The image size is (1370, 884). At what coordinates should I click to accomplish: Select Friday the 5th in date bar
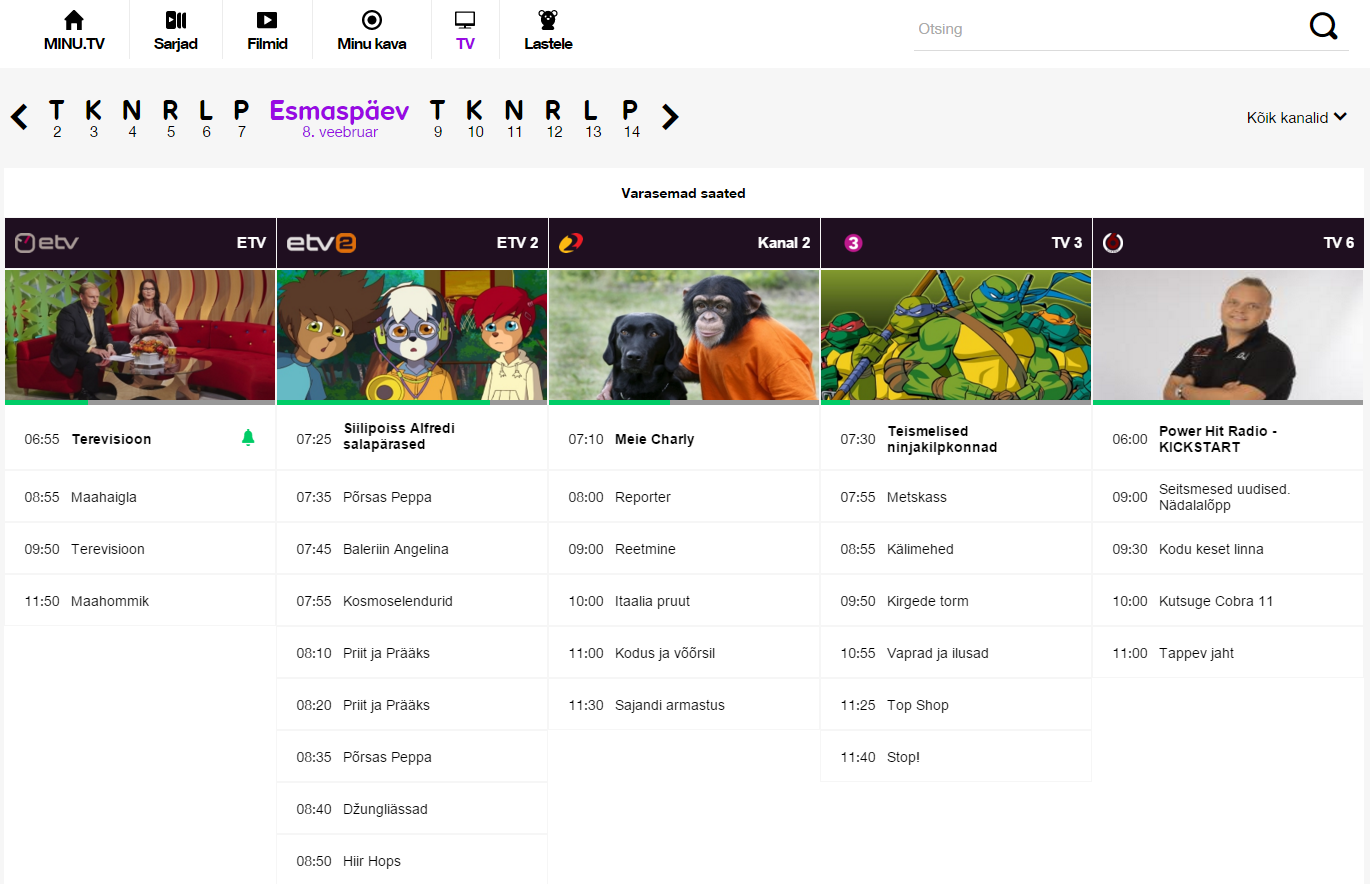click(170, 118)
